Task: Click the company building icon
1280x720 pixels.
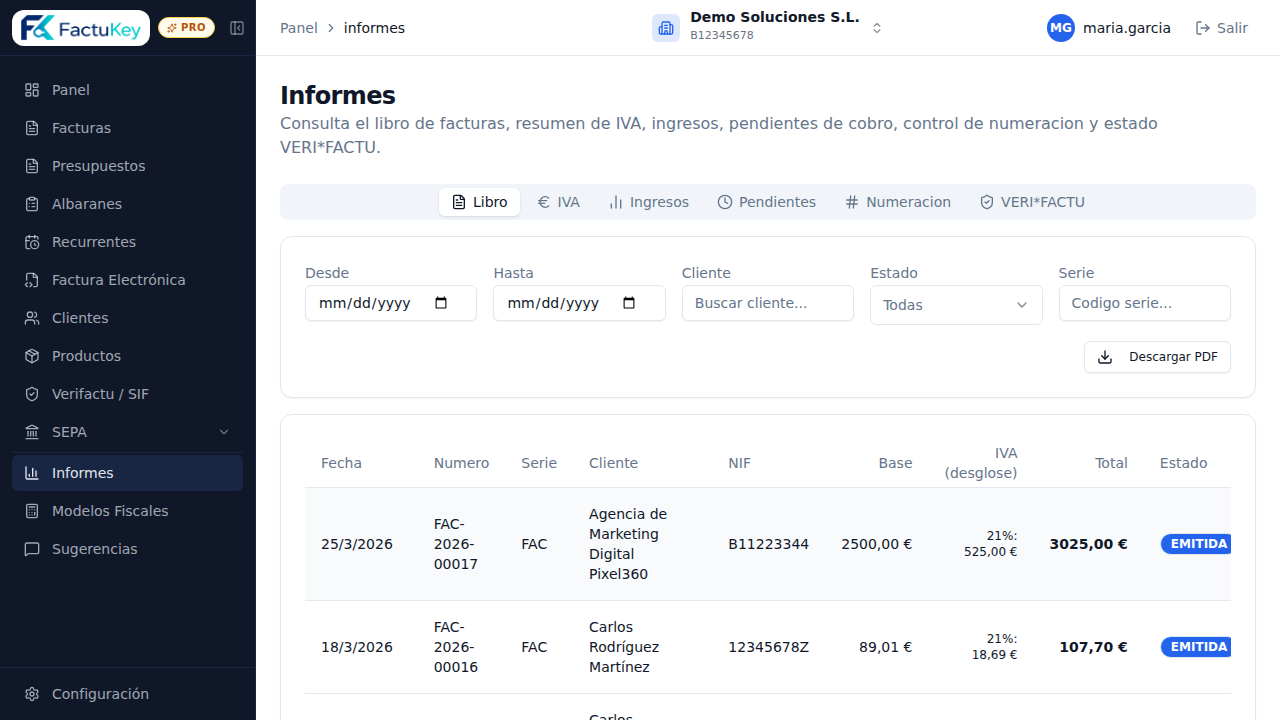Action: [x=666, y=28]
